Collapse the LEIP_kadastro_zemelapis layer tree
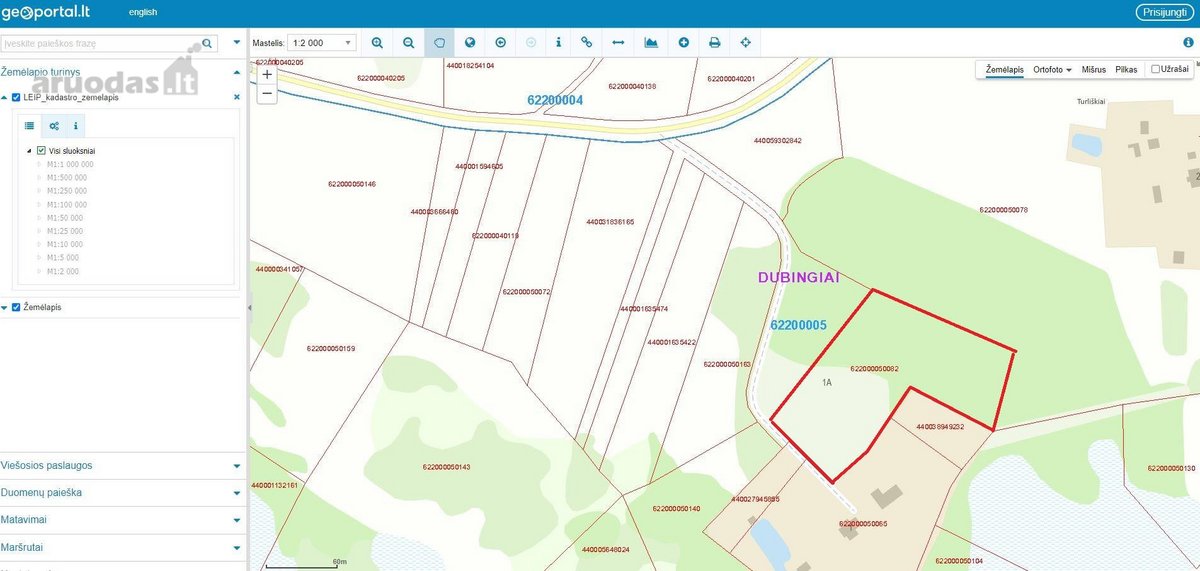Screen dimensions: 1200x571 pos(4,97)
